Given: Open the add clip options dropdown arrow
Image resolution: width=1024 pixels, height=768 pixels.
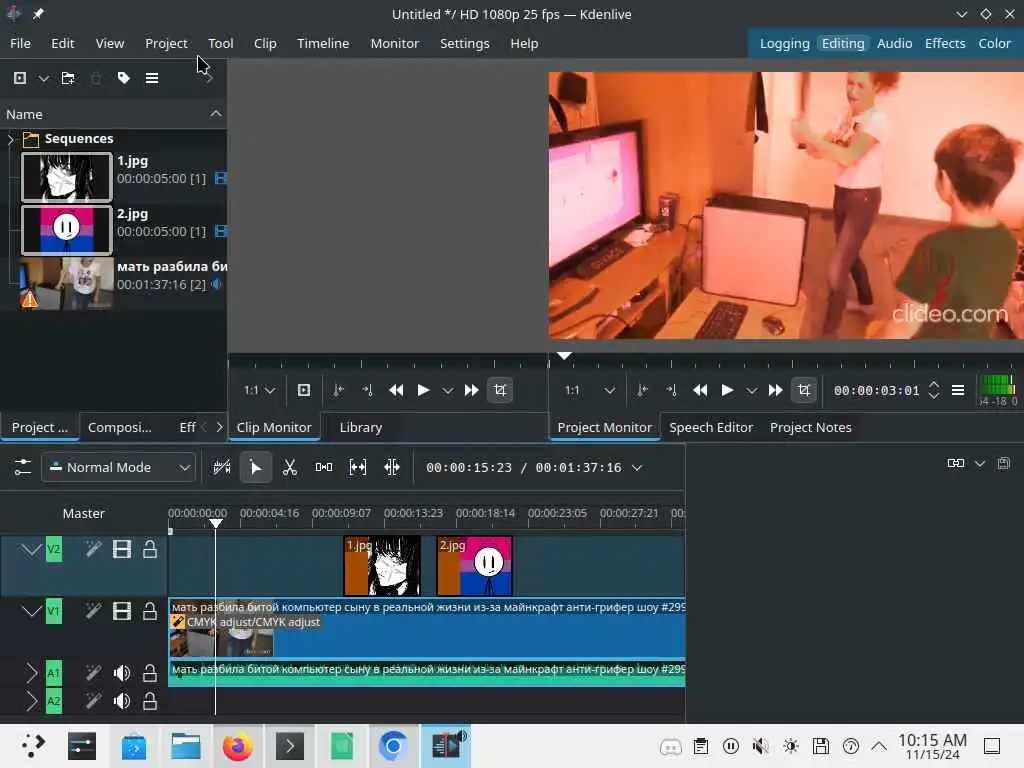Looking at the screenshot, I should pos(44,79).
